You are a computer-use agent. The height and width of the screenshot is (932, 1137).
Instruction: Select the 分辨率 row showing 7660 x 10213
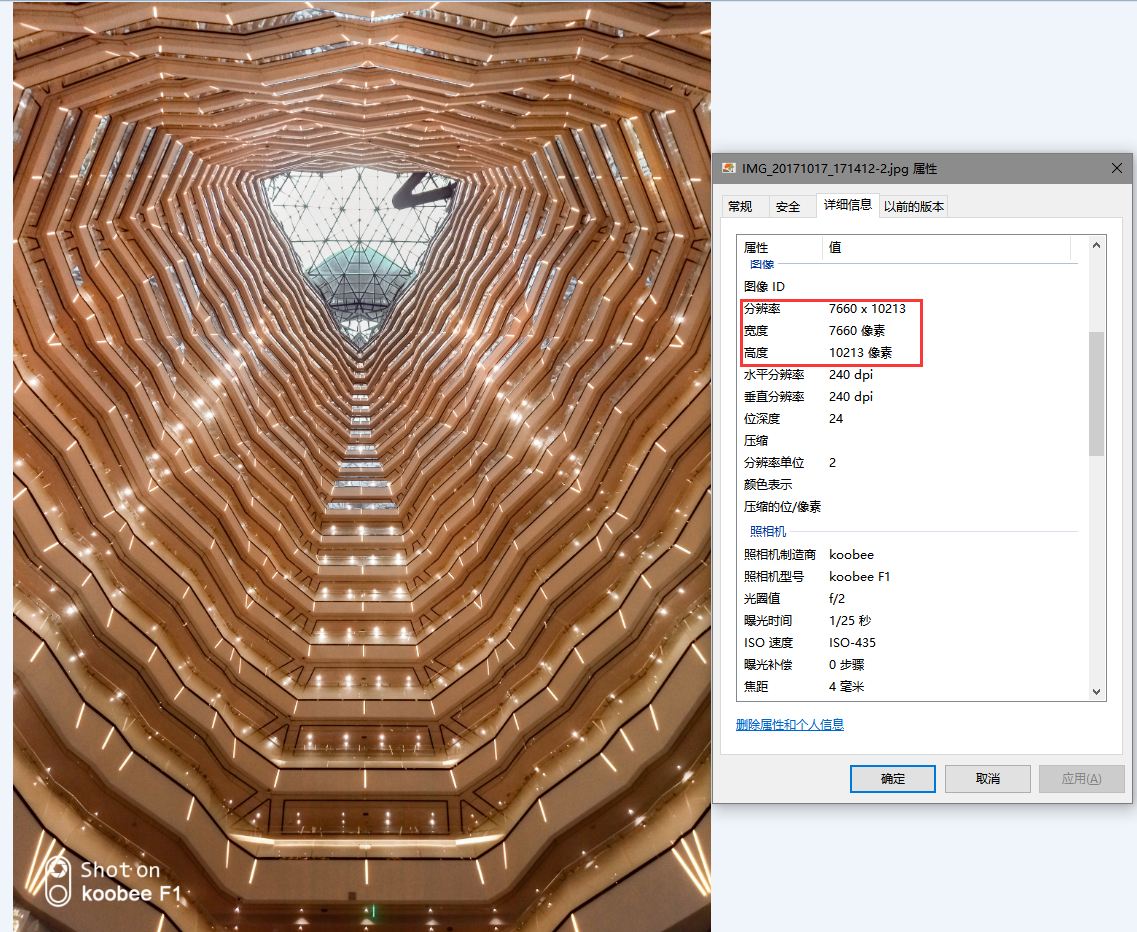point(912,309)
